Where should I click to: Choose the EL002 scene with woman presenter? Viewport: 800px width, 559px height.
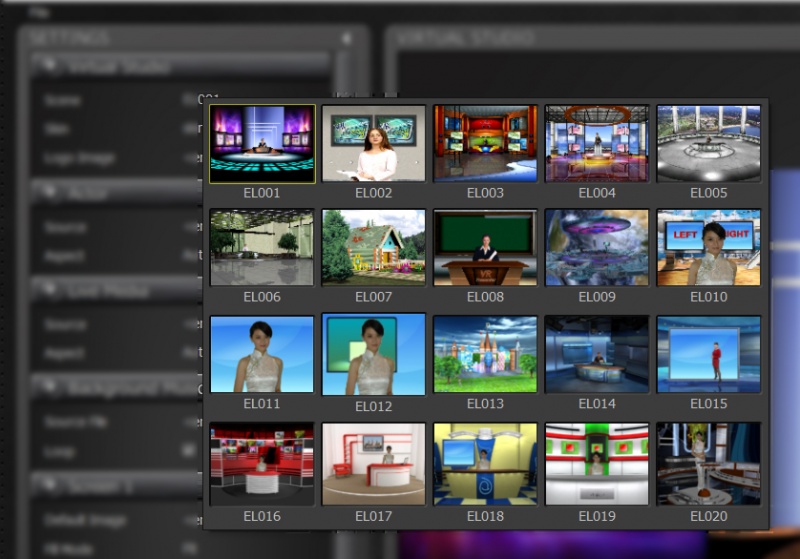click(x=373, y=143)
